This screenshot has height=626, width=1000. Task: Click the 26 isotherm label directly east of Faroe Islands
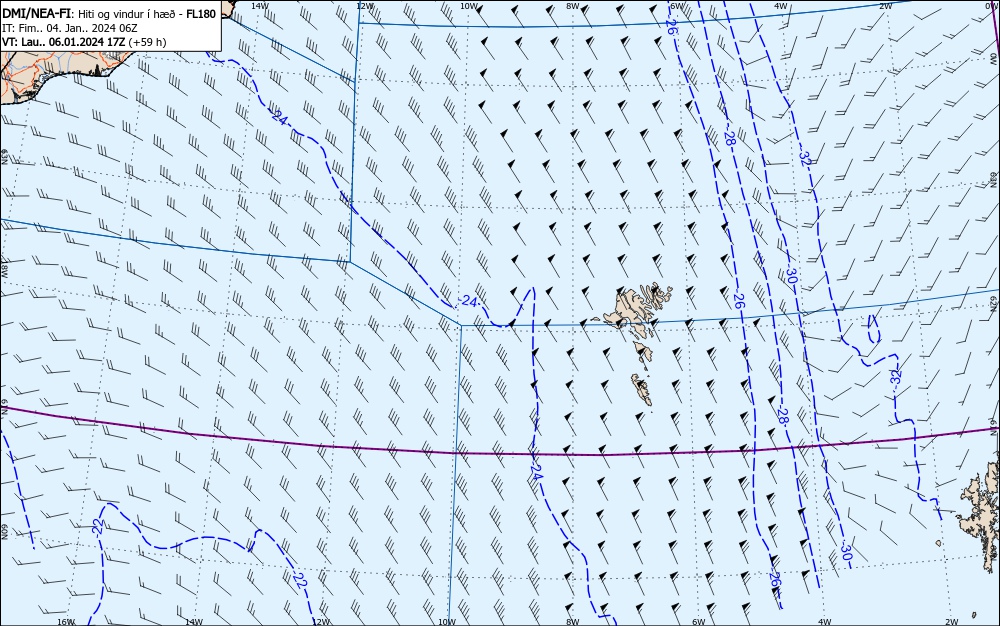click(738, 301)
